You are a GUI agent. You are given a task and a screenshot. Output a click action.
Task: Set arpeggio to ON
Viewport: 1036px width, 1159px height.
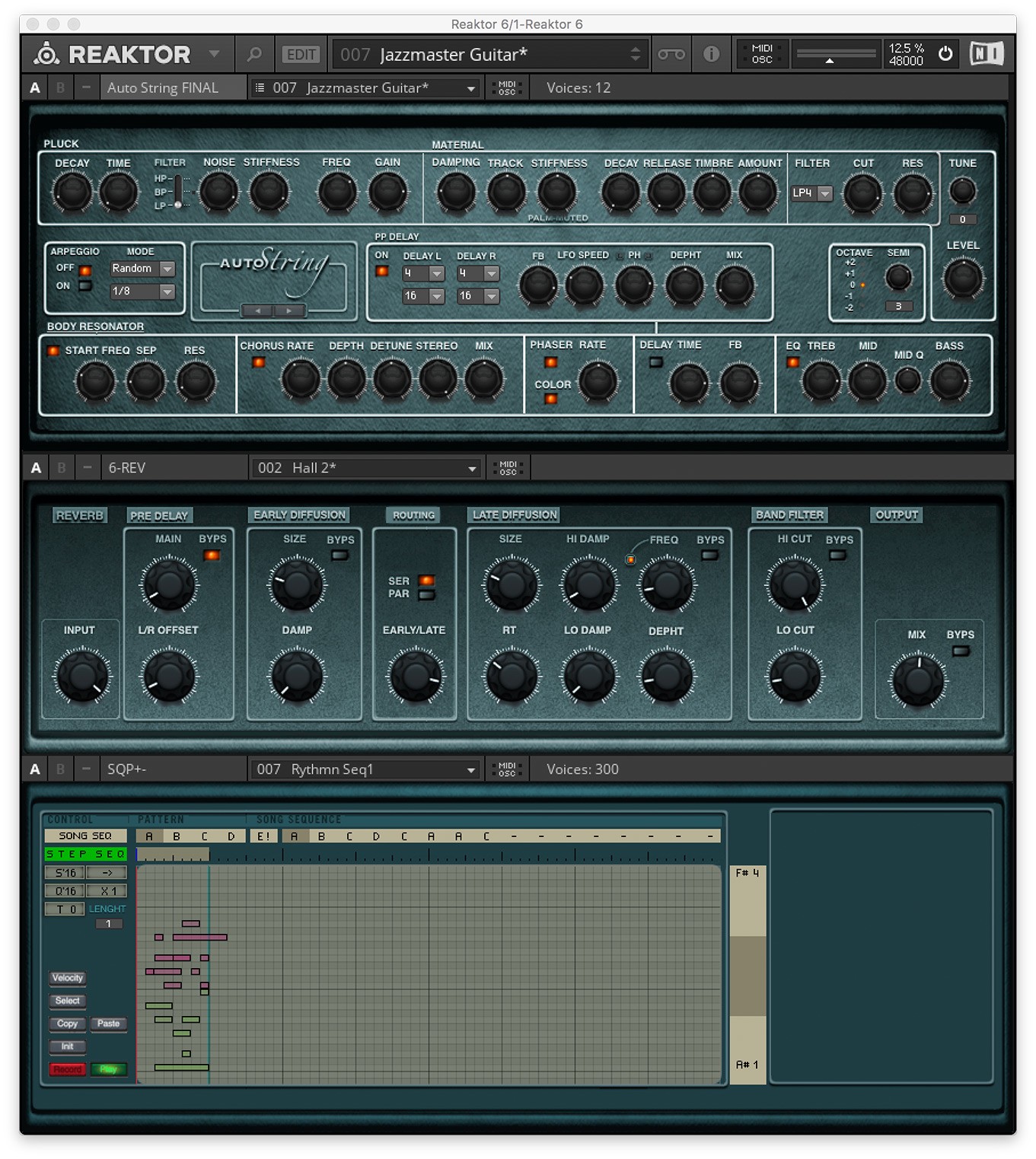click(84, 286)
